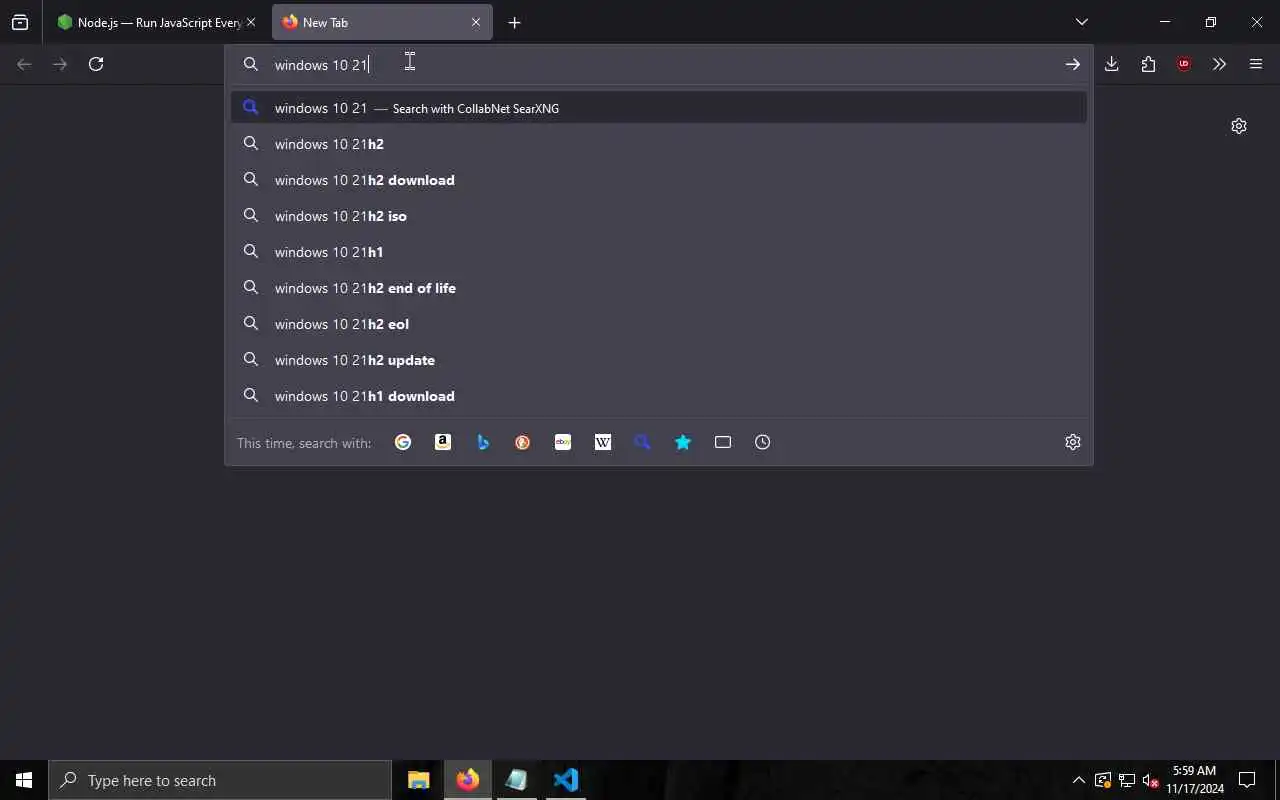The height and width of the screenshot is (800, 1280).
Task: Pick suggestion 'windows 10 21h2 update'
Action: click(659, 360)
